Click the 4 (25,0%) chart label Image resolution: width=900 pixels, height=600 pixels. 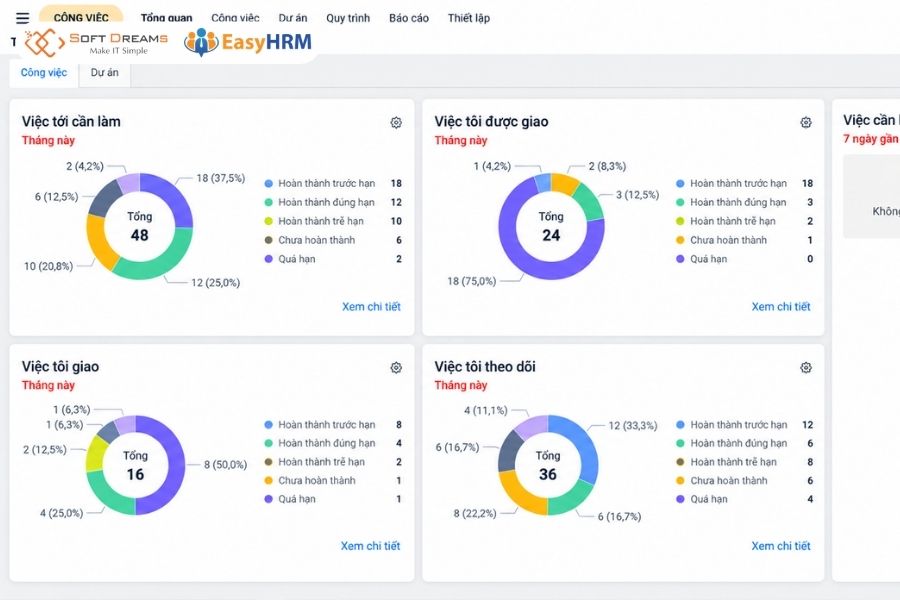point(61,513)
